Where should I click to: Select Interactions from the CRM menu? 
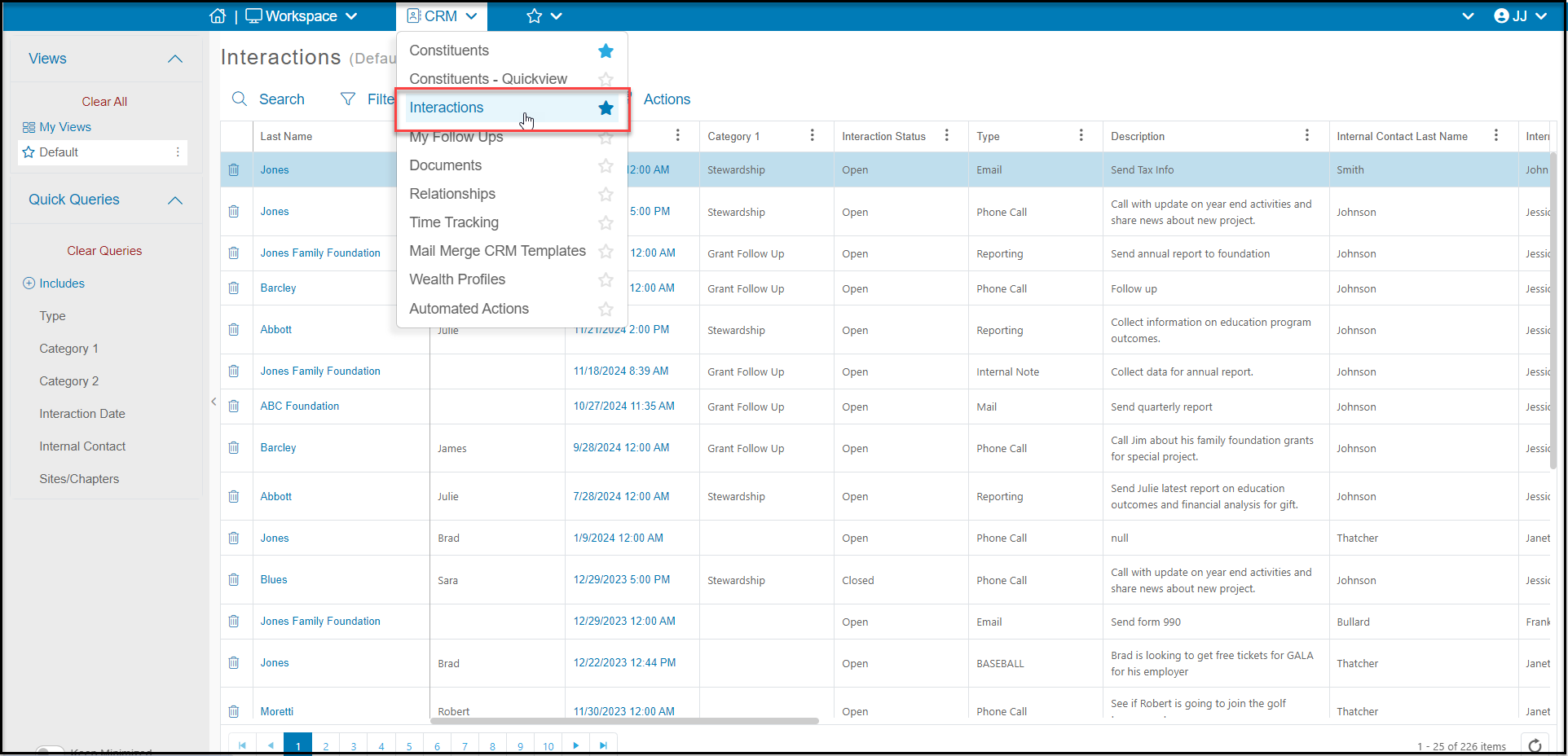pos(447,108)
